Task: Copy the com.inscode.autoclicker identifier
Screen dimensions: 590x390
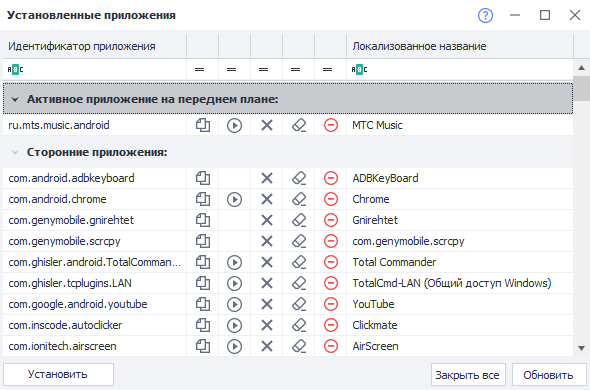Action: 203,325
